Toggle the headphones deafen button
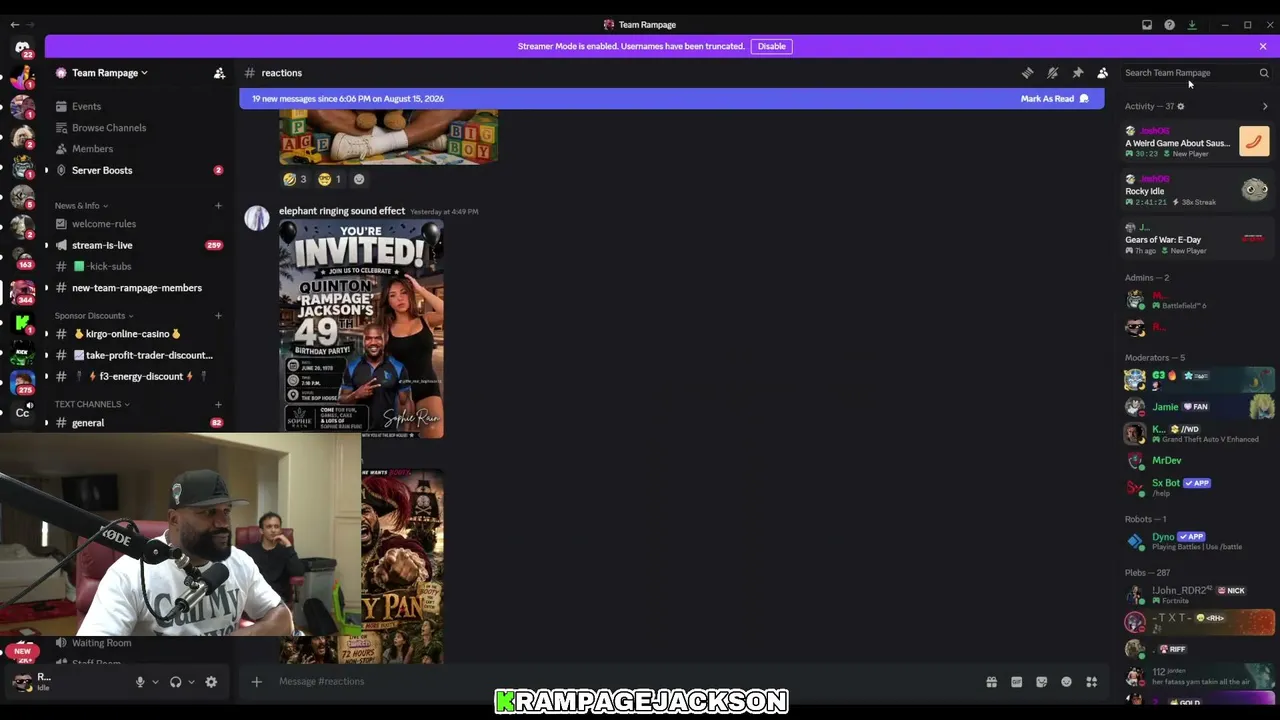 [x=176, y=682]
